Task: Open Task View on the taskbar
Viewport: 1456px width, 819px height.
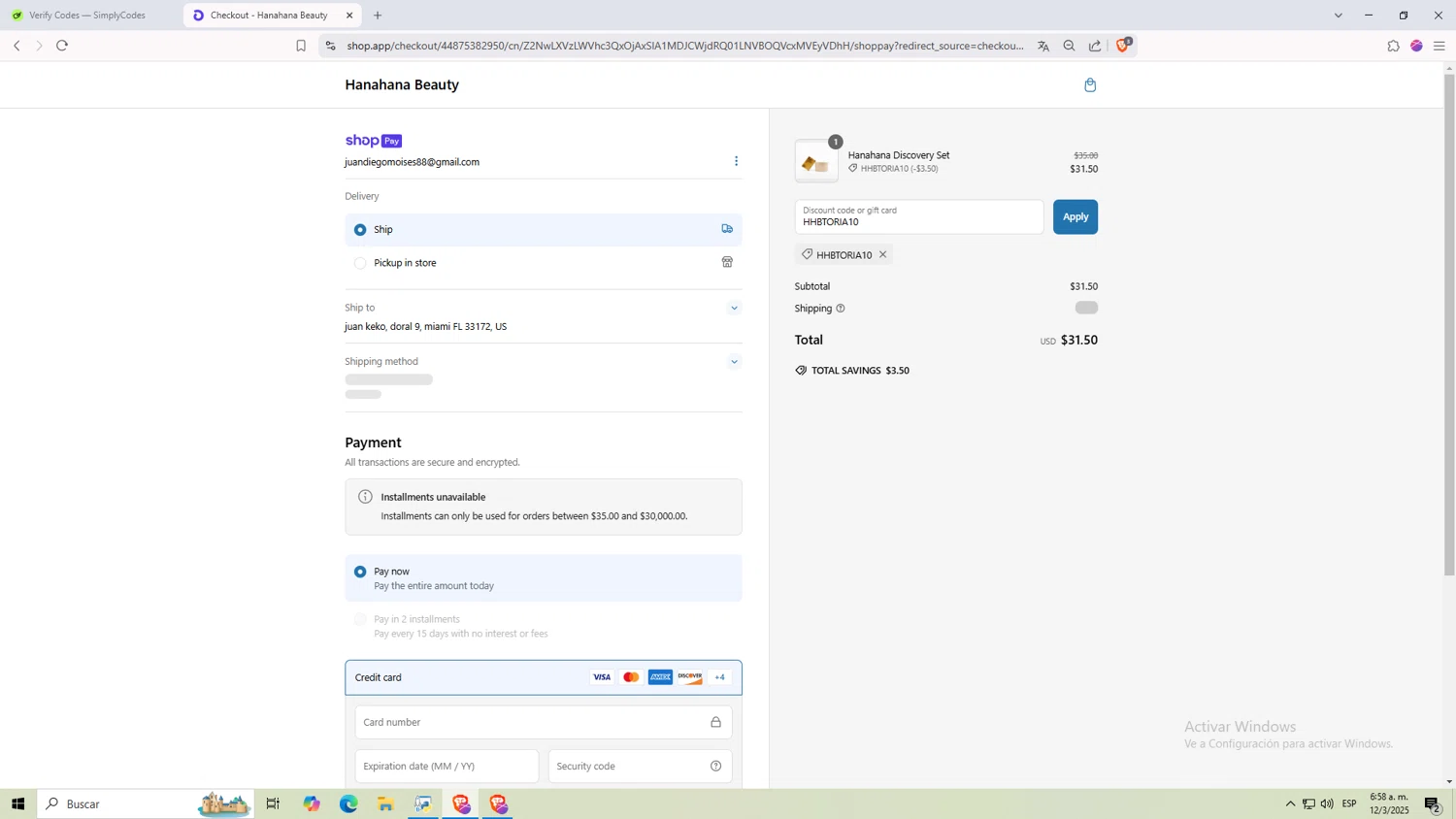Action: click(273, 803)
